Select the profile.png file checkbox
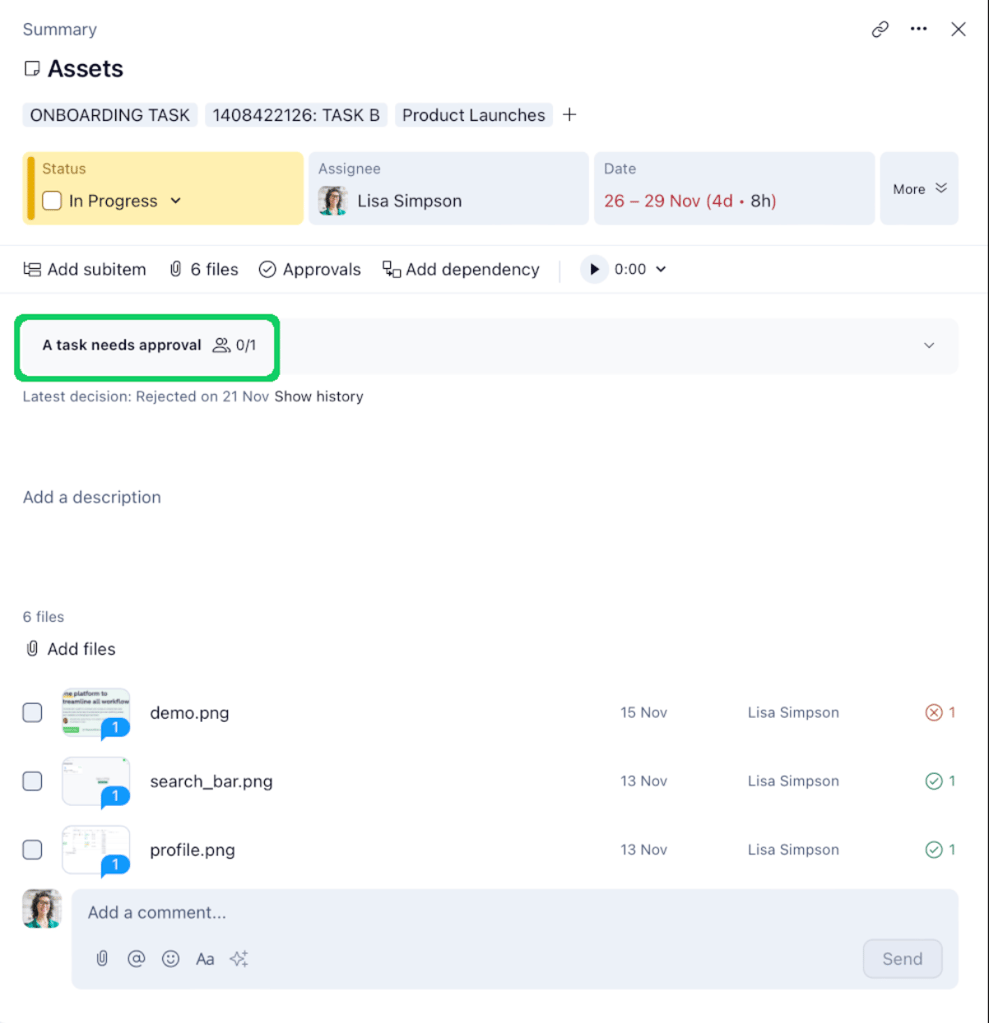 click(x=31, y=849)
